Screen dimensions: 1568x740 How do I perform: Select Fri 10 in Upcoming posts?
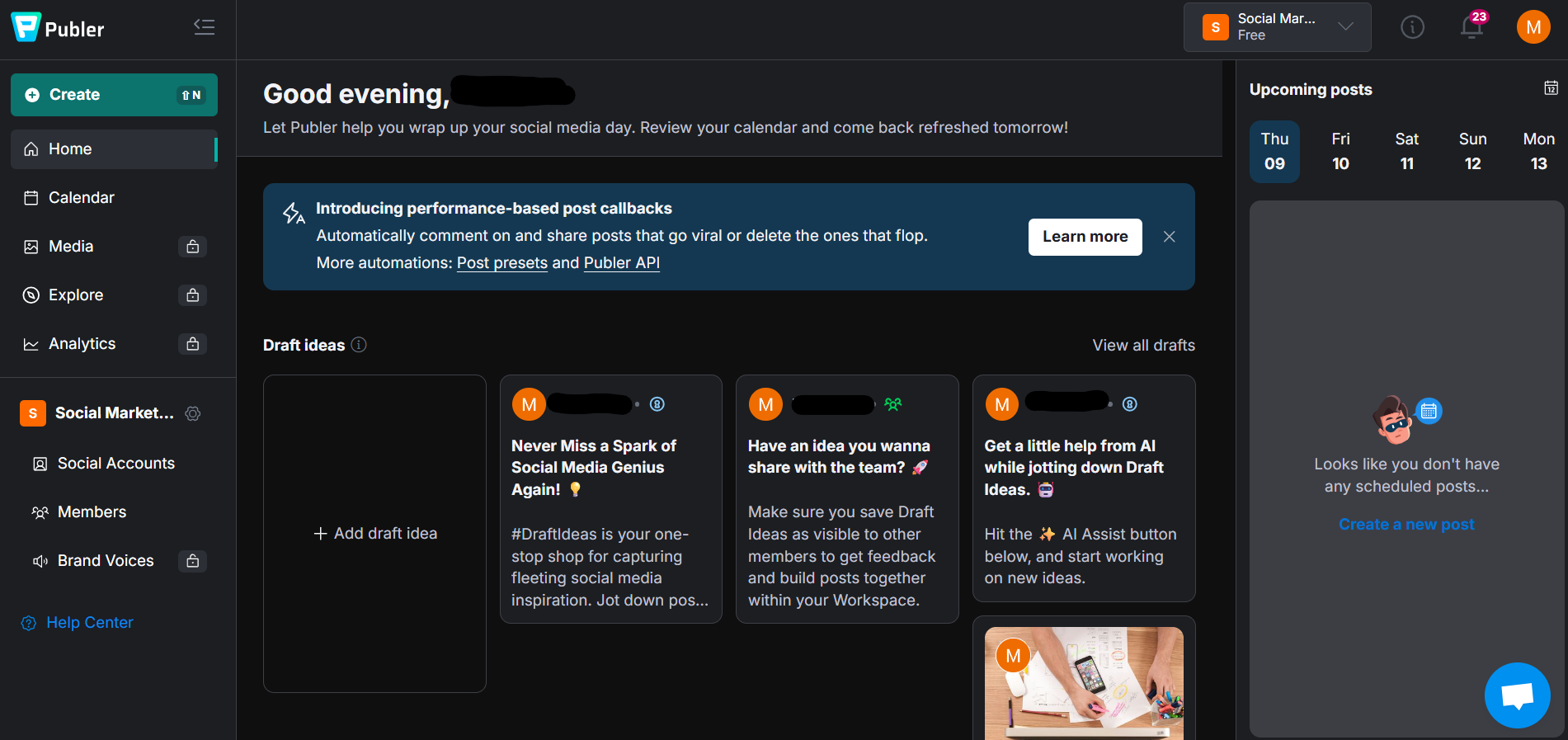[x=1340, y=151]
